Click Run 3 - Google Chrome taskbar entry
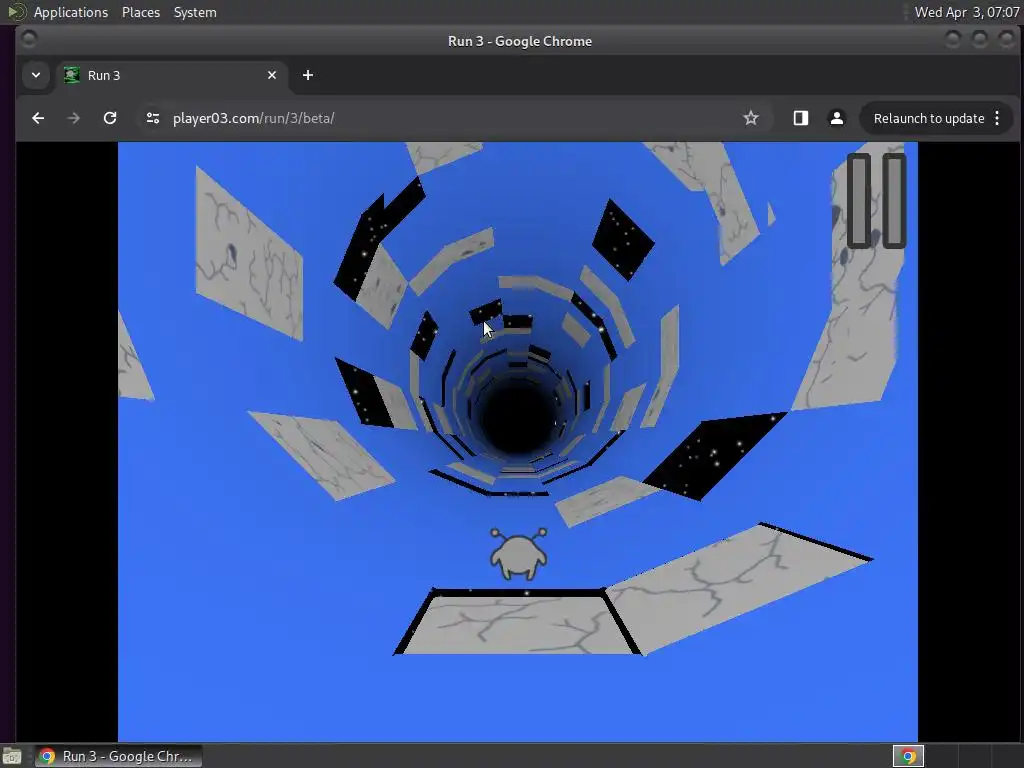 (x=118, y=756)
